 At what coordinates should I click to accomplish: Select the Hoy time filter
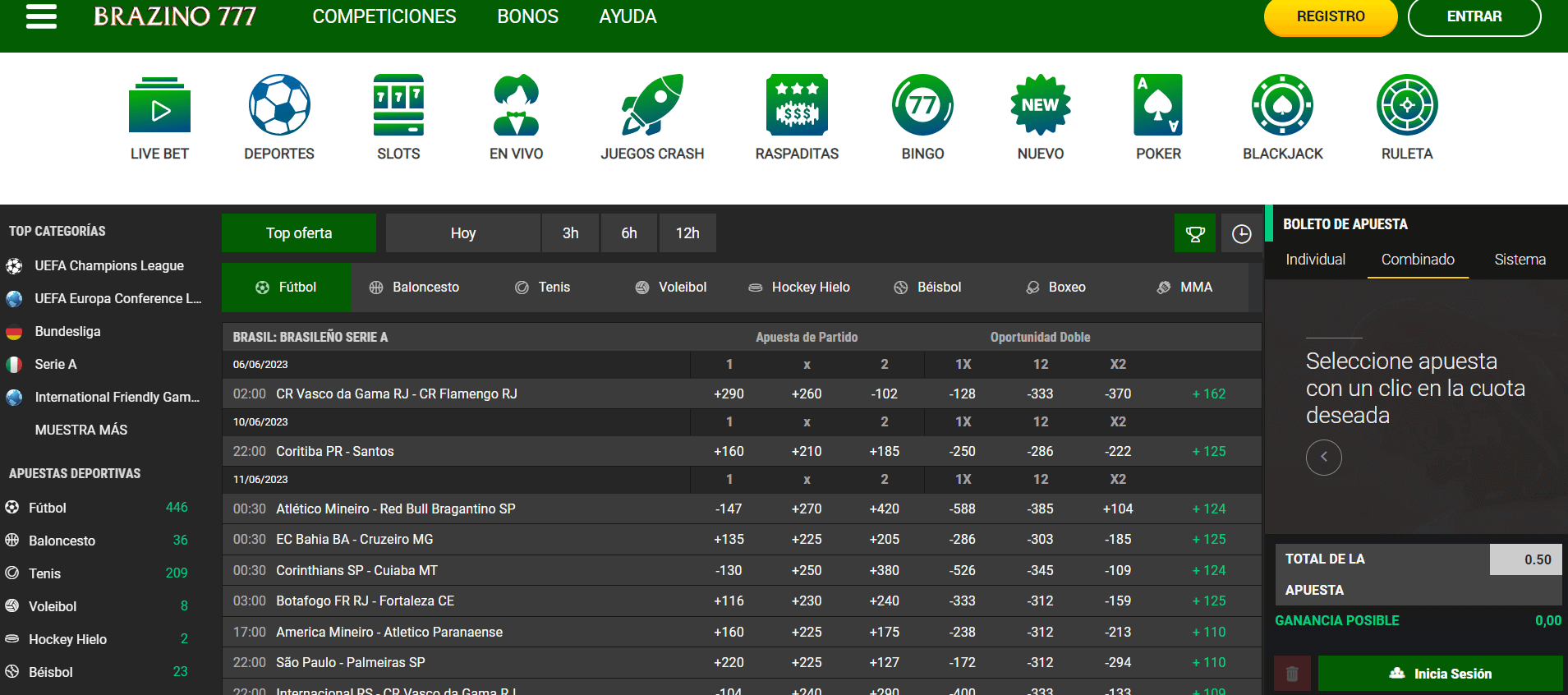(463, 233)
